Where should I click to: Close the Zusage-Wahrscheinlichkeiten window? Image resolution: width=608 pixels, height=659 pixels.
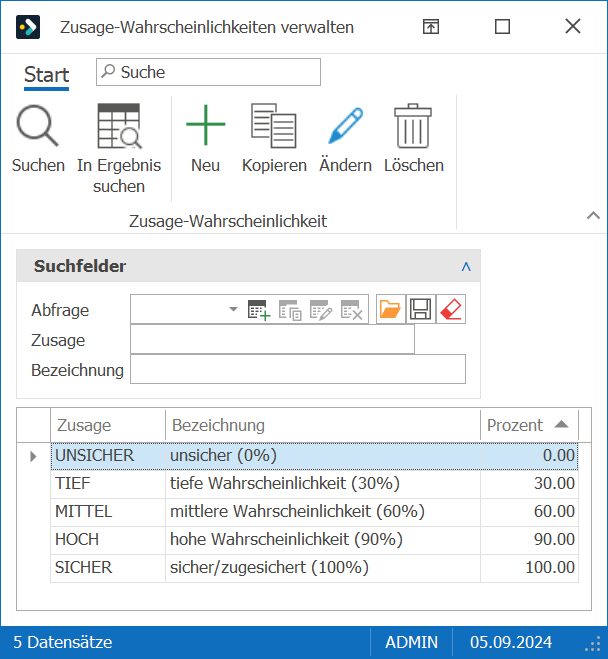(x=573, y=26)
